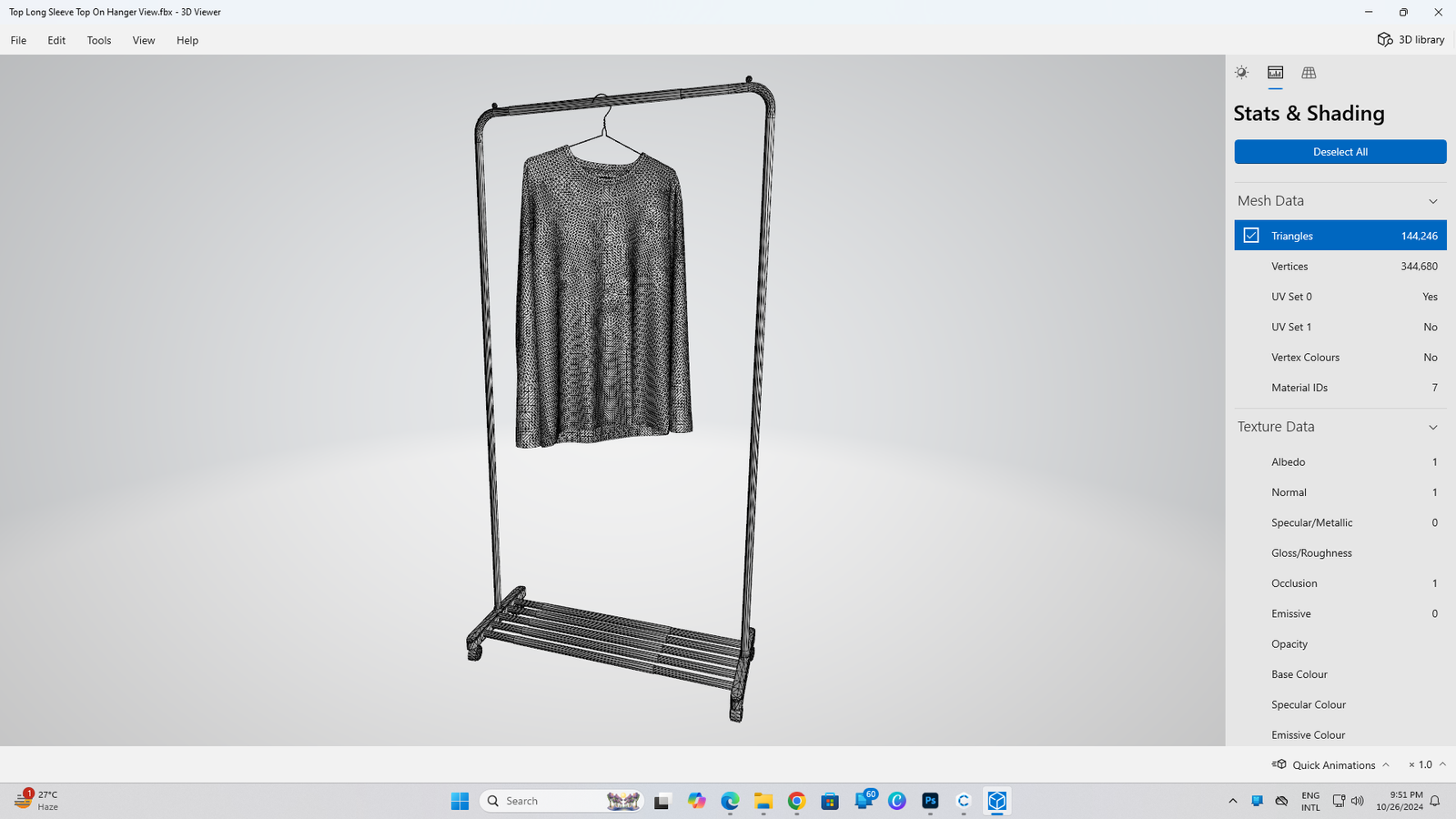The width and height of the screenshot is (1456, 819).
Task: Select the Base Colour row
Action: (1340, 674)
